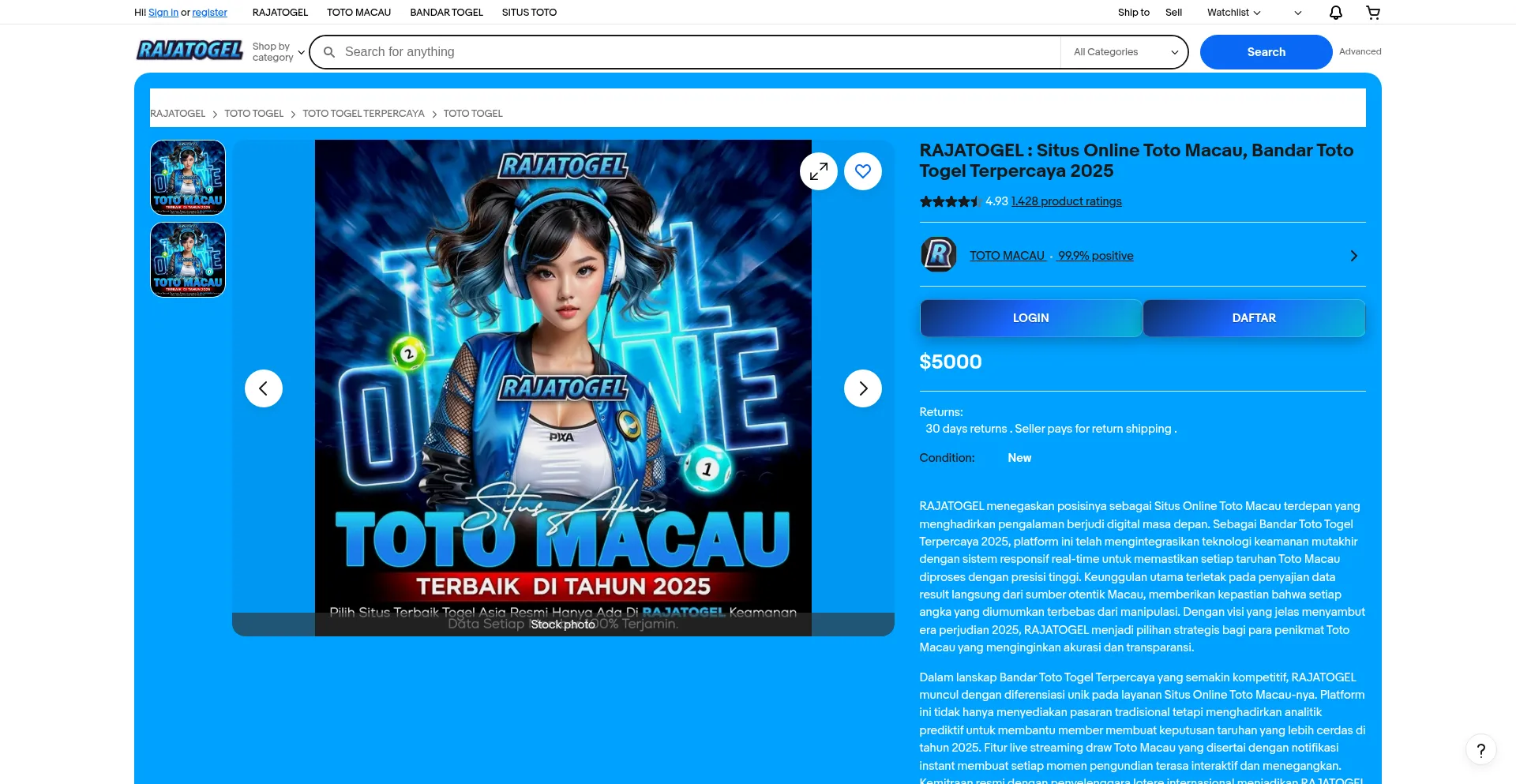Viewport: 1516px width, 784px height.
Task: Toggle the heart watchlist button on image
Action: coord(862,171)
